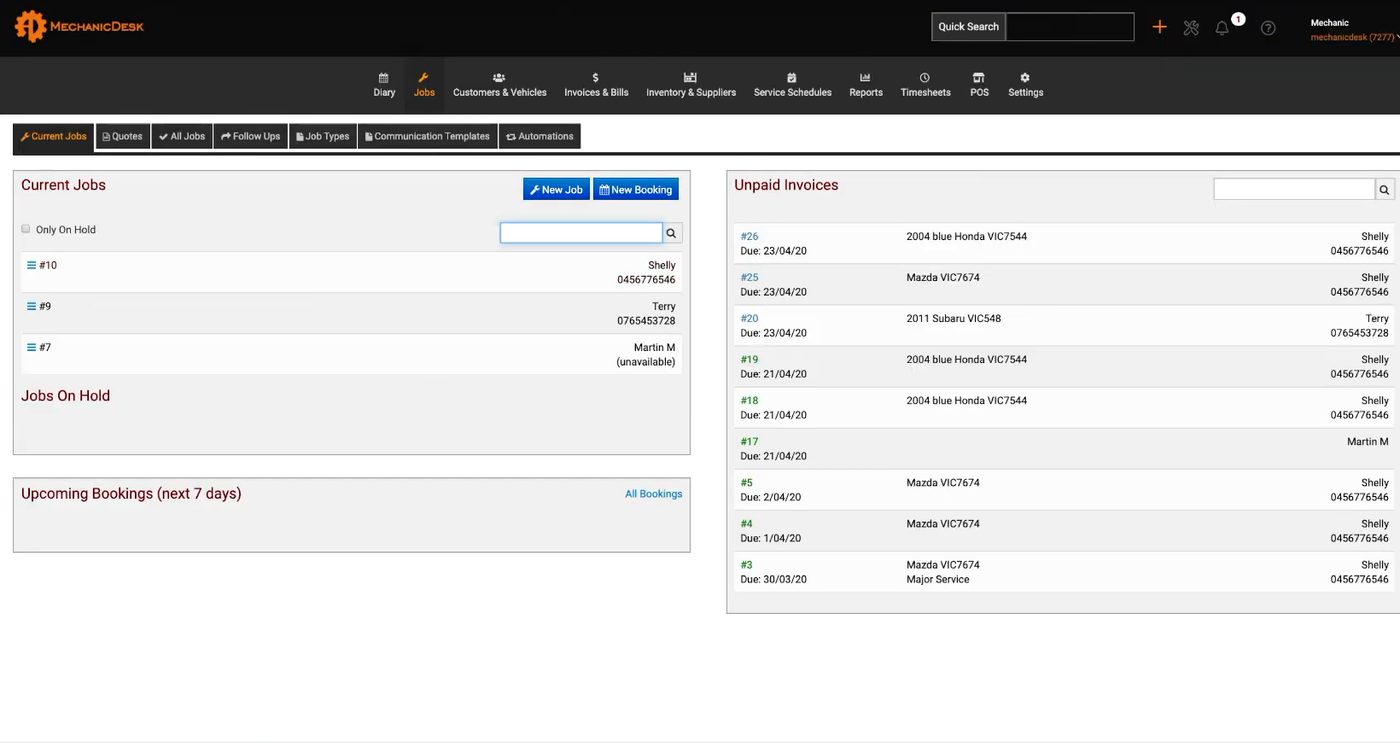Switch to the Quotes tab
The height and width of the screenshot is (743, 1400).
123,137
